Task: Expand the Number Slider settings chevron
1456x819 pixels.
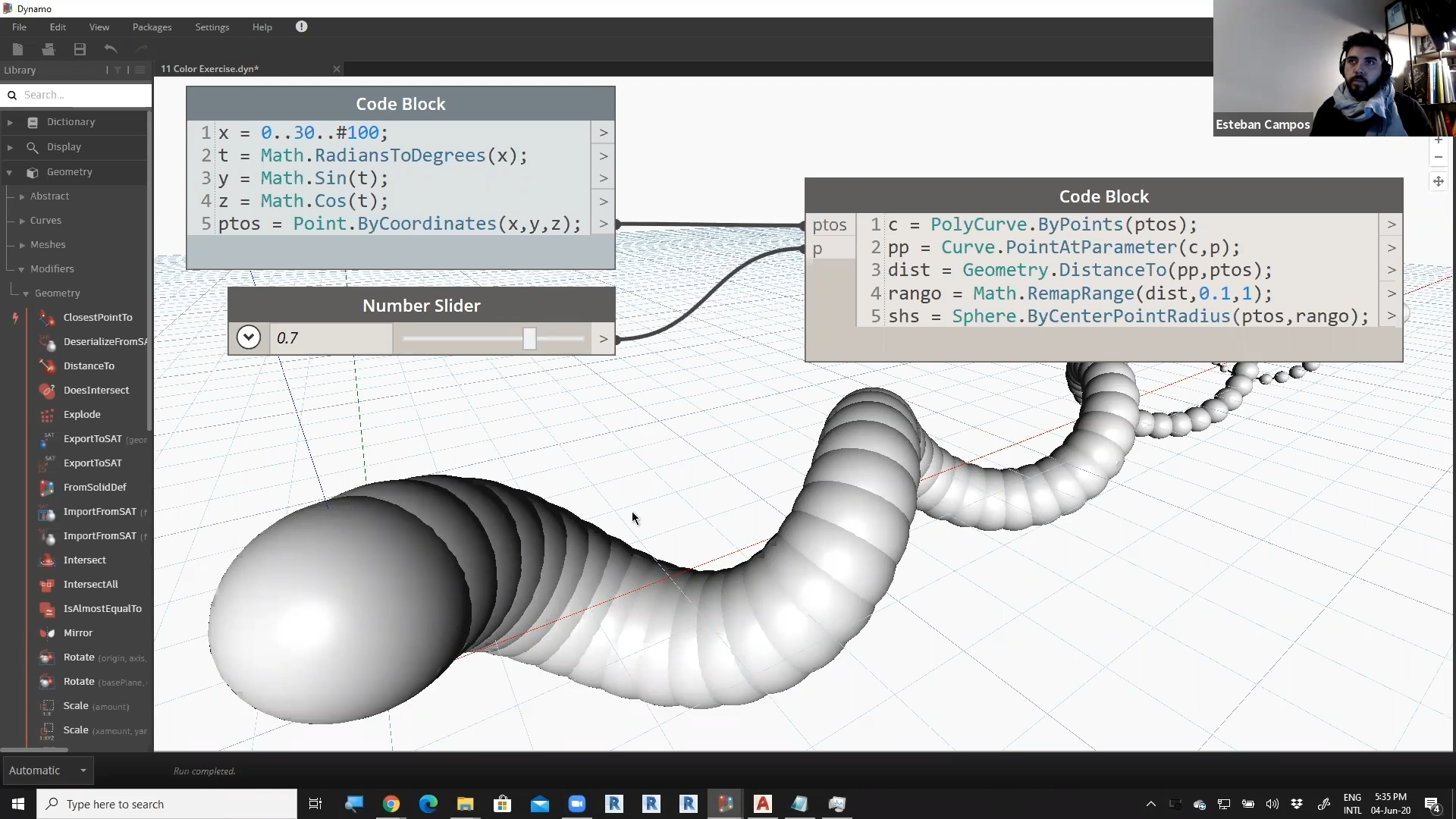Action: click(248, 337)
